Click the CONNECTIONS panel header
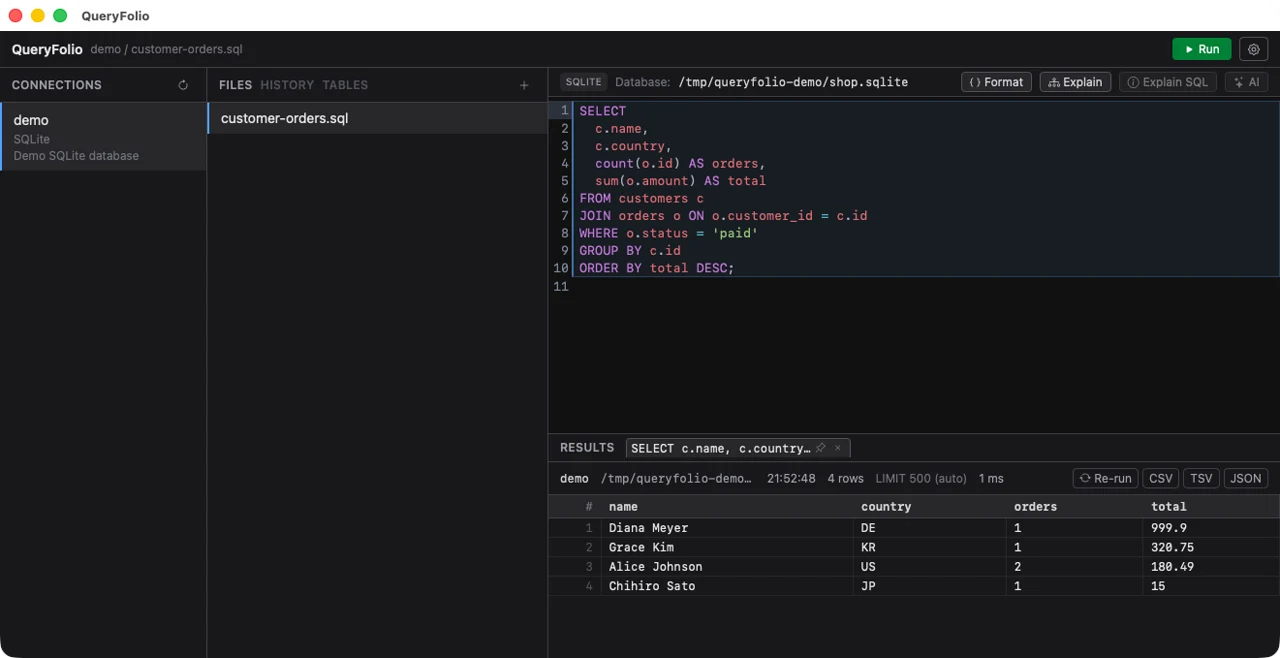 57,85
